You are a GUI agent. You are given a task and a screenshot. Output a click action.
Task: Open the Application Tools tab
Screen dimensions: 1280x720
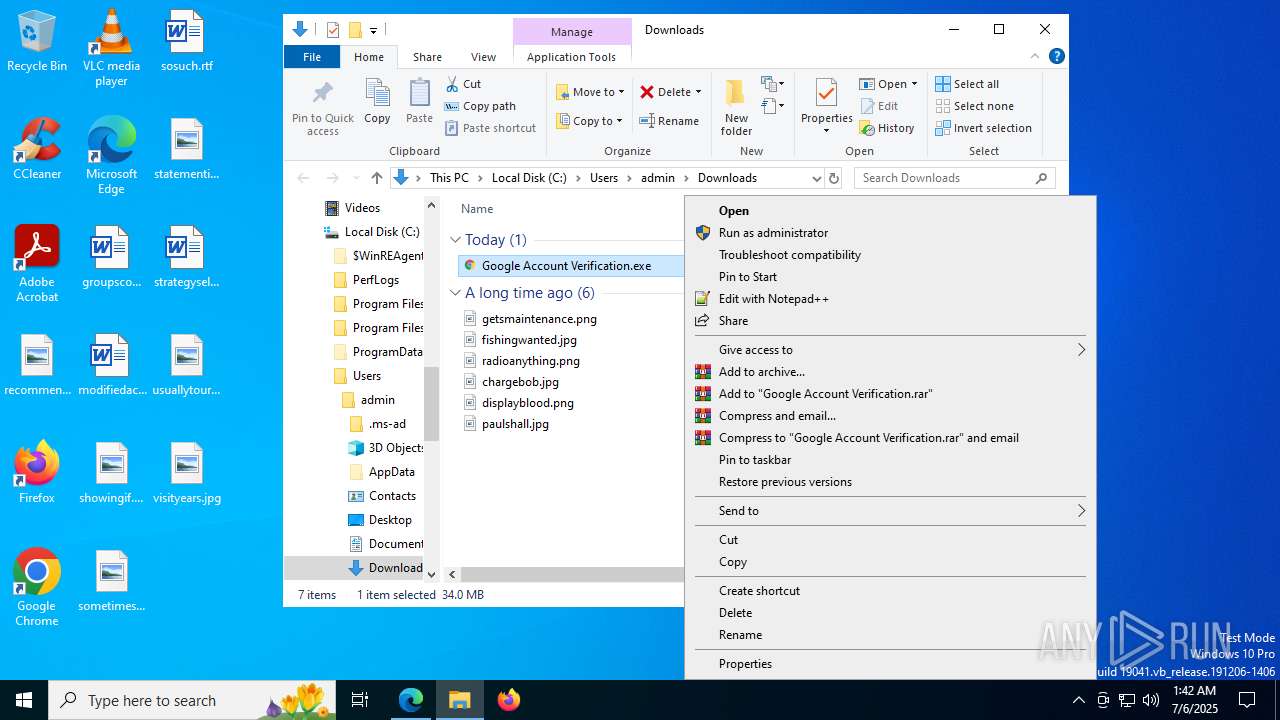pos(571,57)
